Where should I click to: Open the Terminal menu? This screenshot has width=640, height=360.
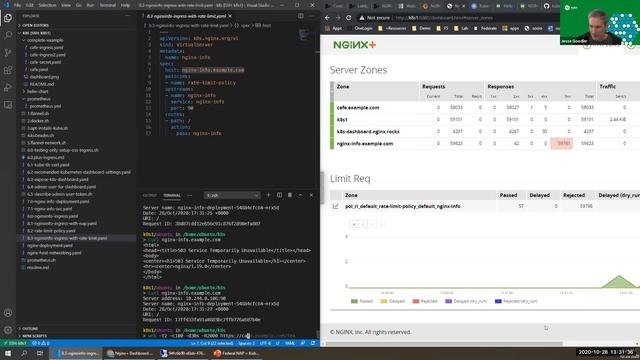[108, 5]
